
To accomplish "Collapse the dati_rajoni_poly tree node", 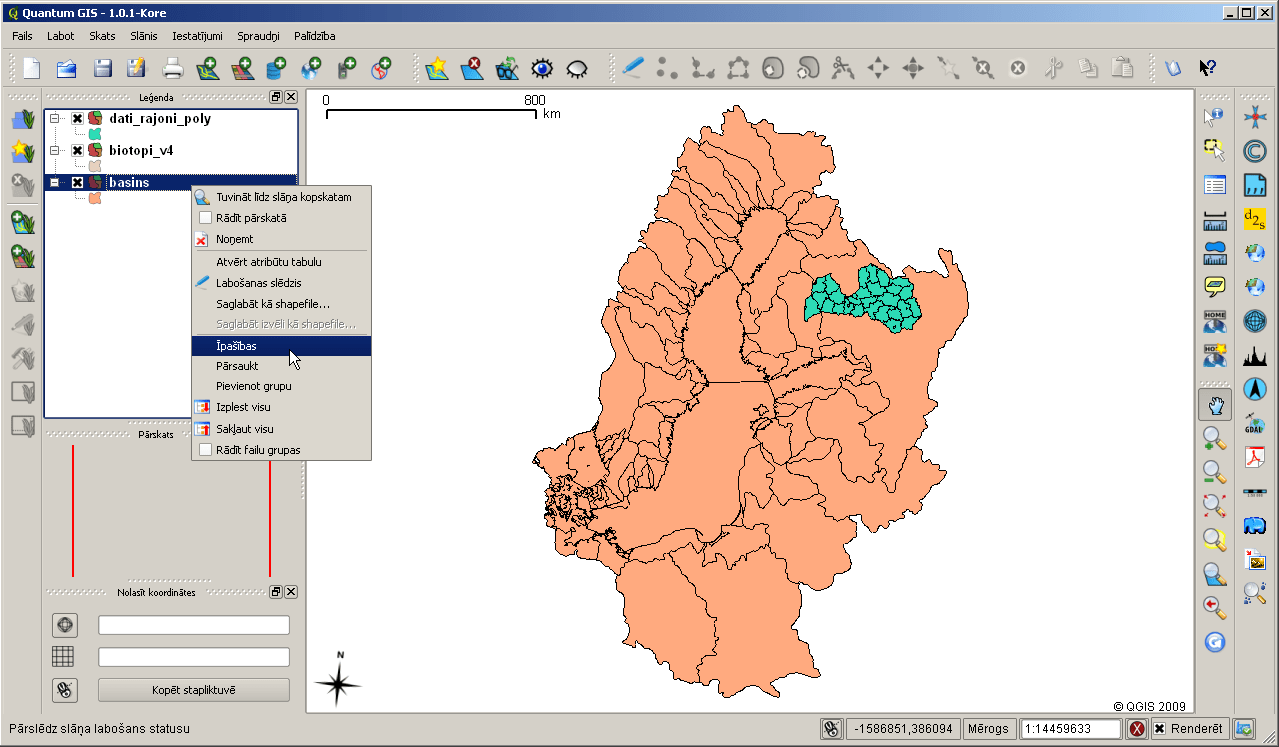I will [x=55, y=119].
